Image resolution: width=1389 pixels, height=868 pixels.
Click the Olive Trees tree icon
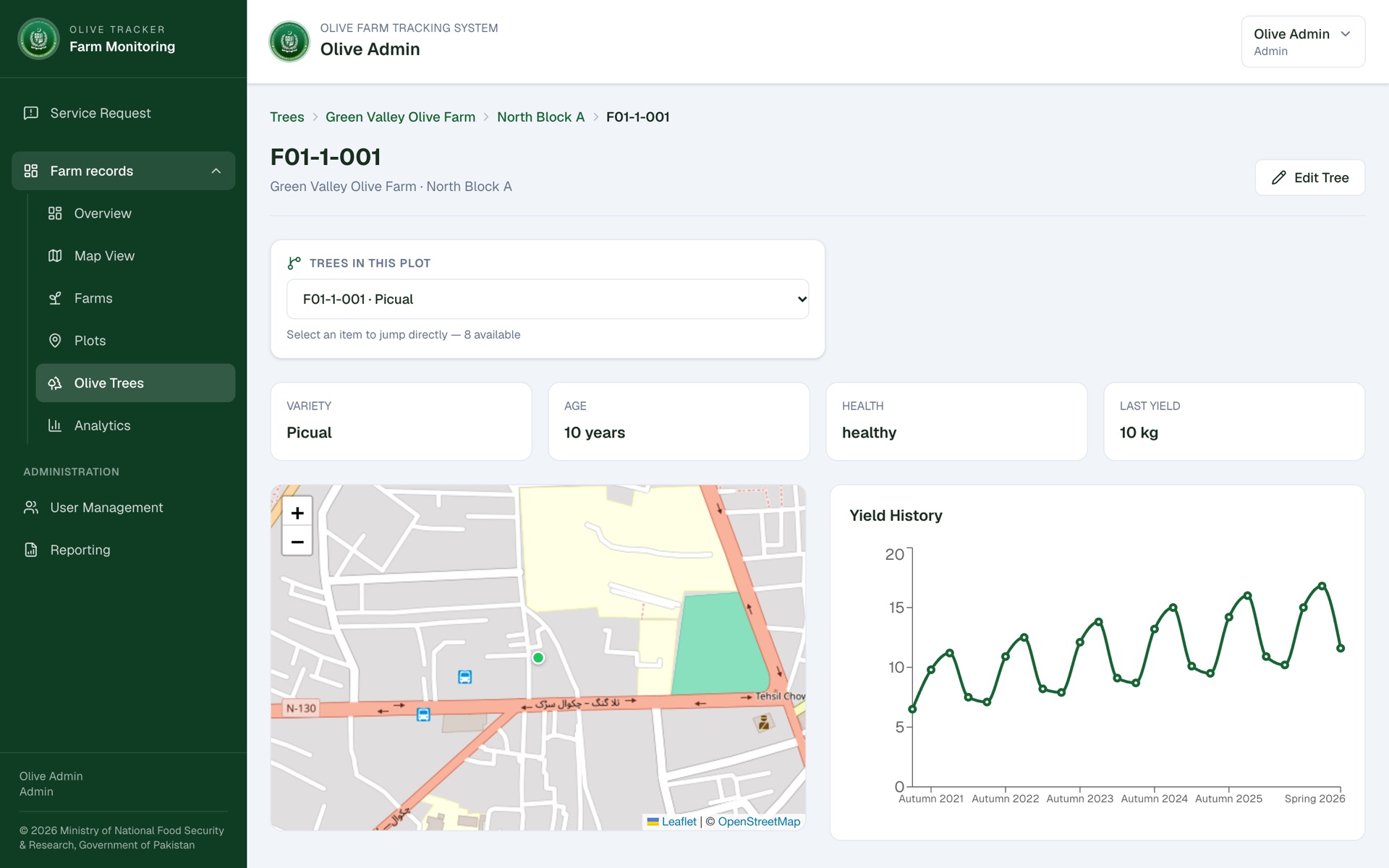[55, 383]
